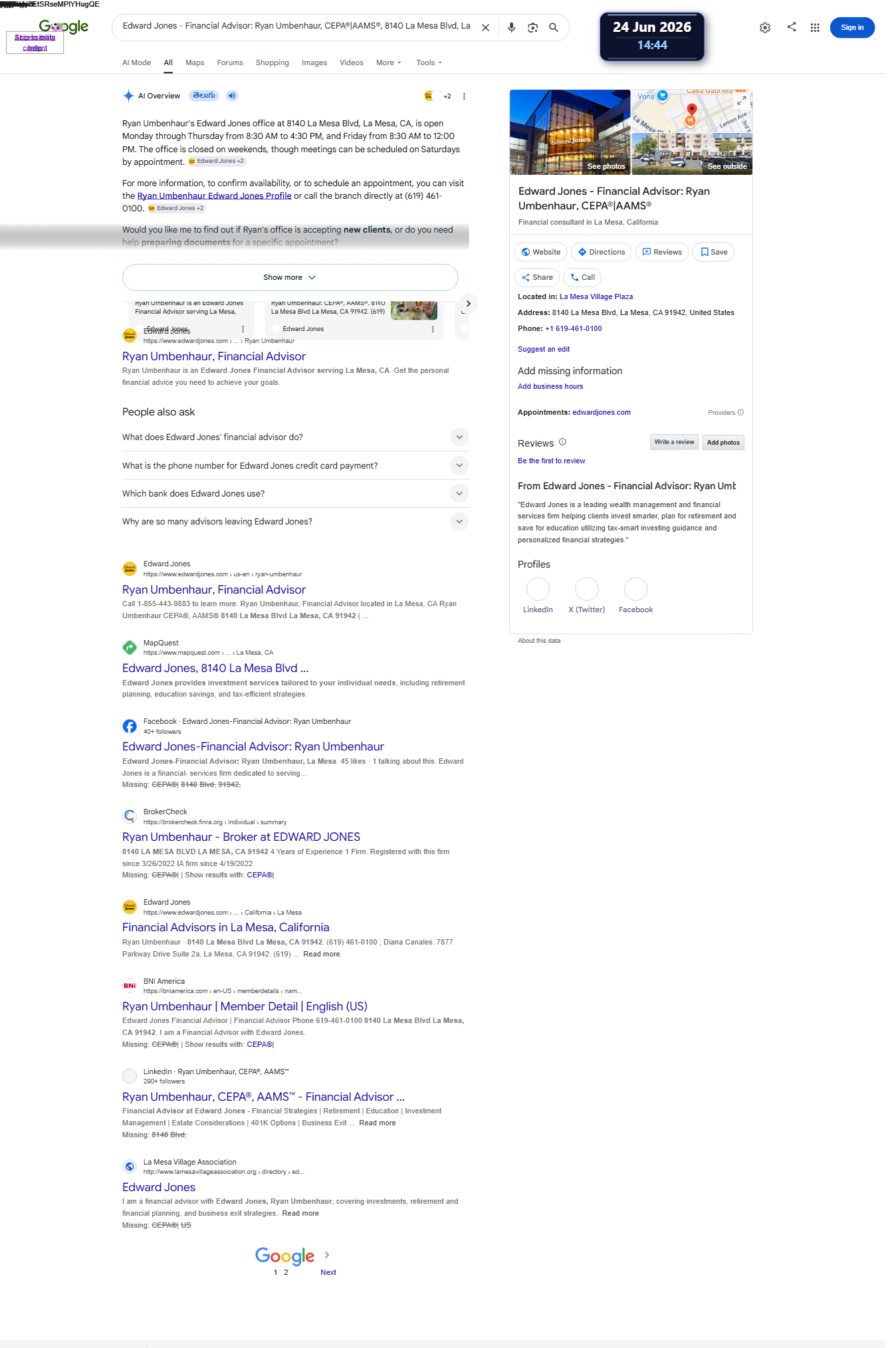The height and width of the screenshot is (1348, 896).
Task: Listen to AI Overview with speaker icon
Action: coord(231,96)
